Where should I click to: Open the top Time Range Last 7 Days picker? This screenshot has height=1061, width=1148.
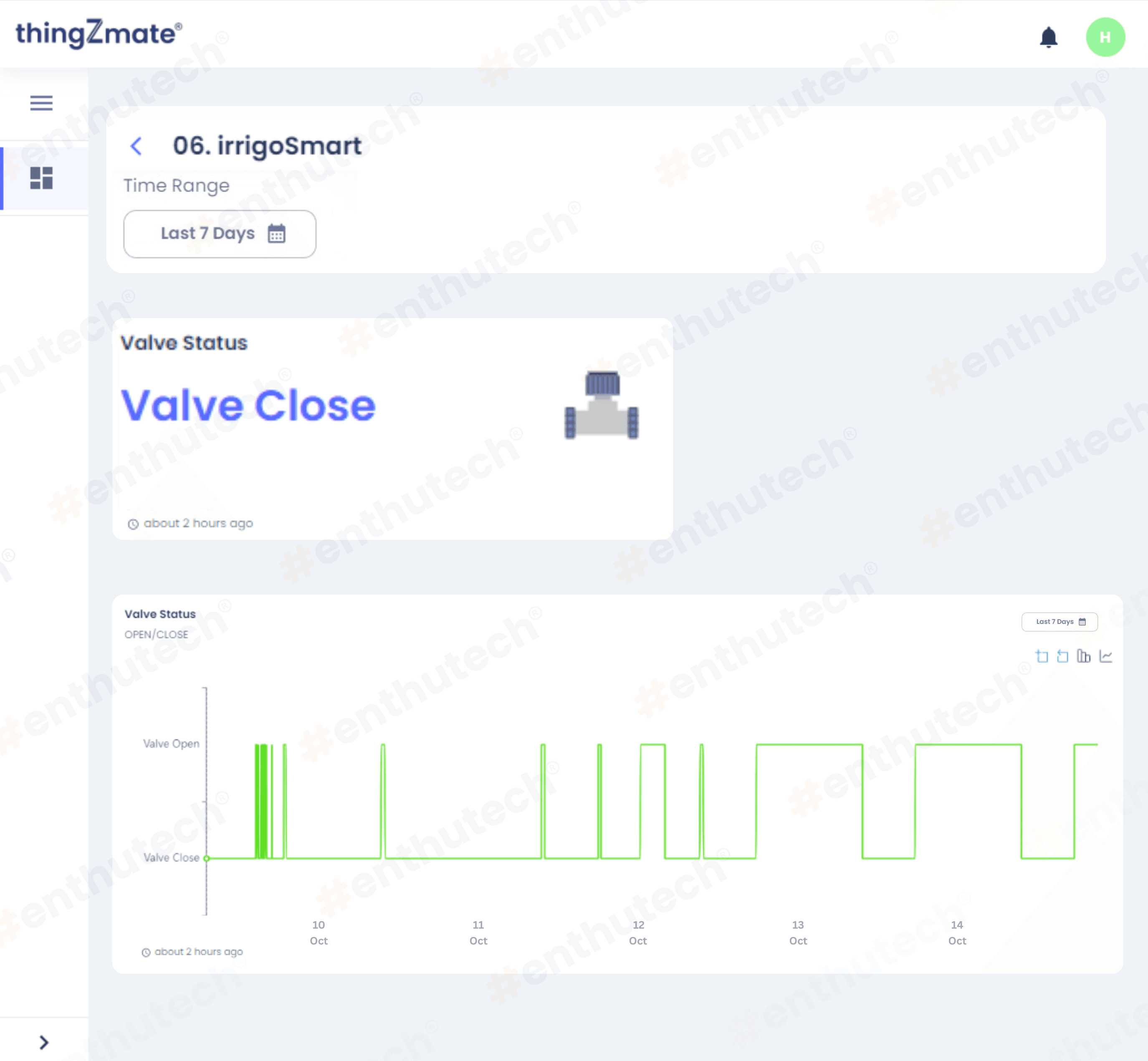click(219, 234)
